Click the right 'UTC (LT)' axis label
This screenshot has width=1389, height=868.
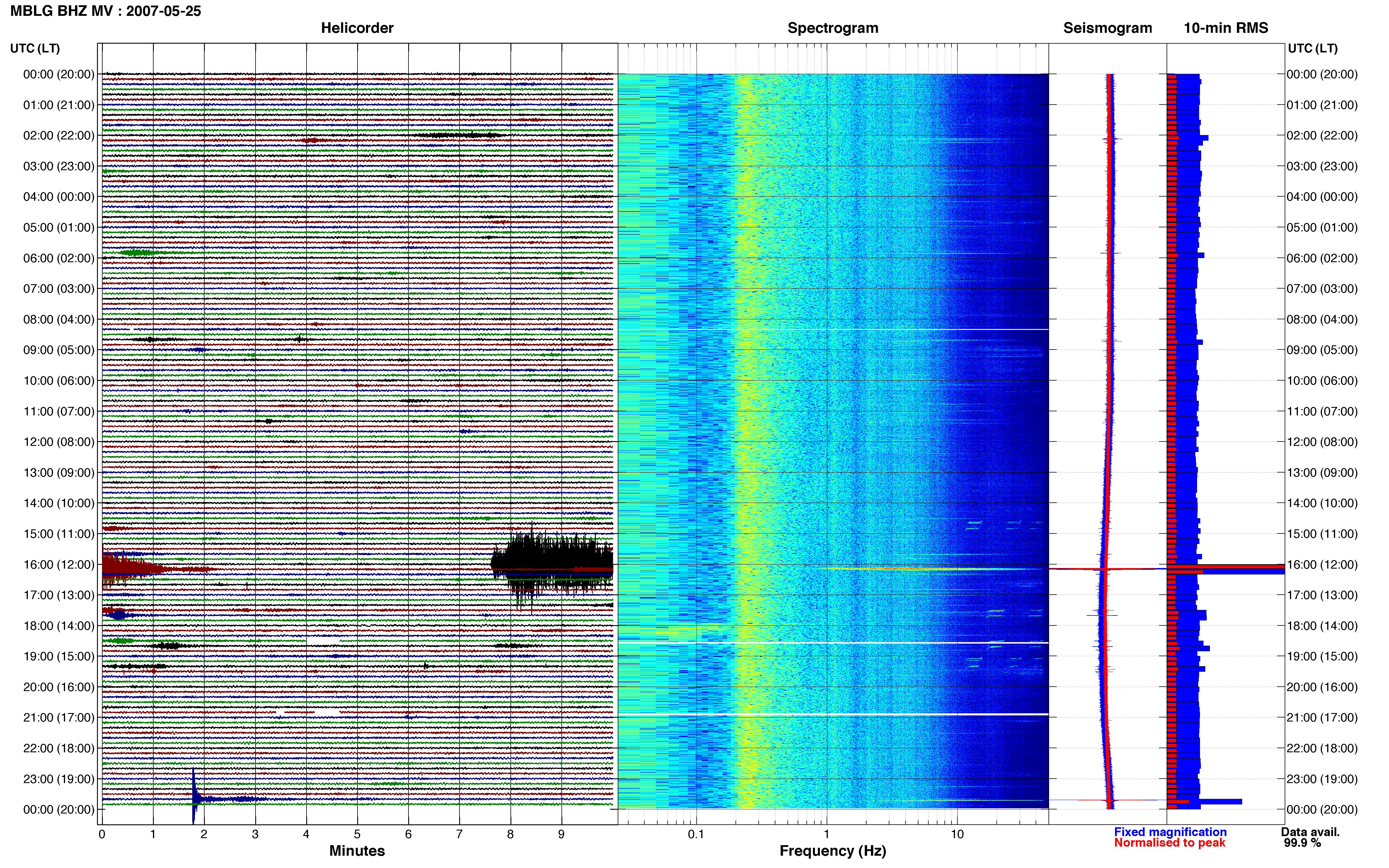click(x=1313, y=48)
